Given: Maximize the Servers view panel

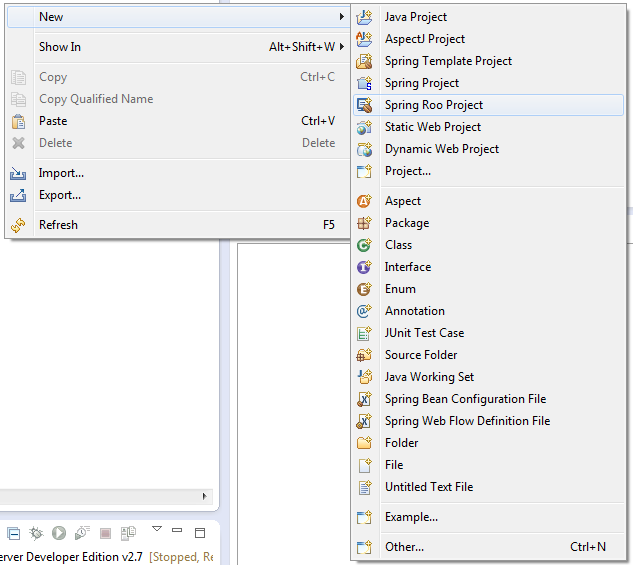Looking at the screenshot, I should click(200, 533).
